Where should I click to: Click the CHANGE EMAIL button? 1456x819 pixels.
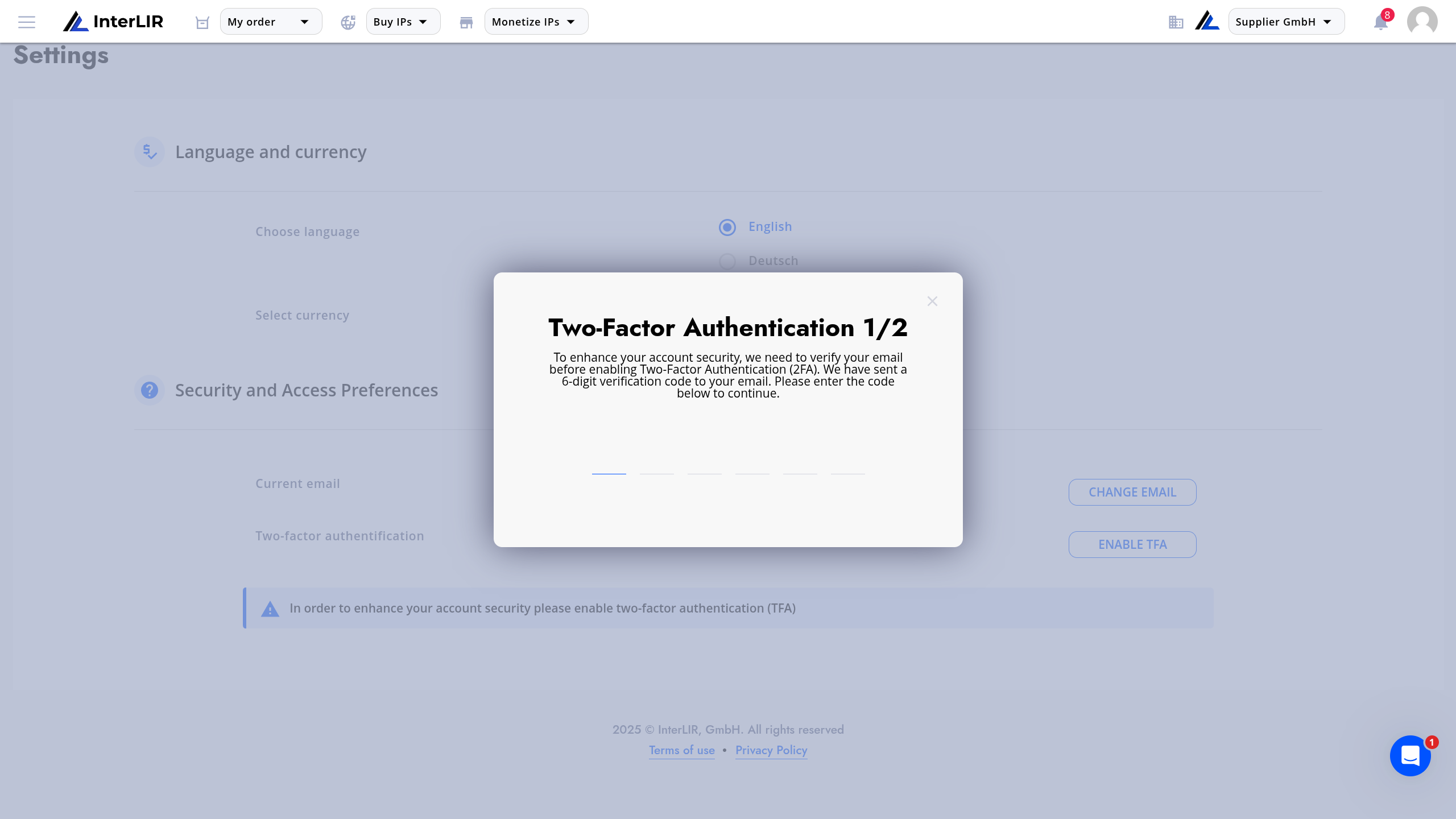point(1132,492)
